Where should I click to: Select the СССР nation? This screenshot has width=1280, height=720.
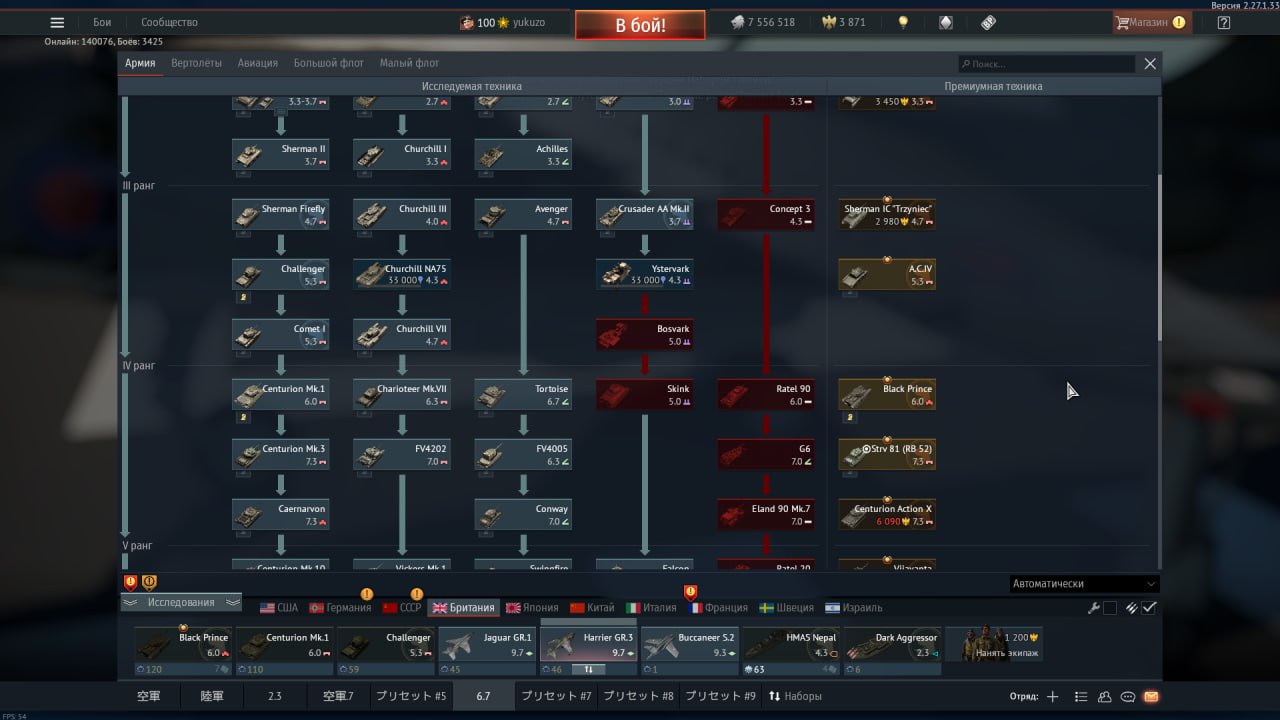tap(402, 607)
